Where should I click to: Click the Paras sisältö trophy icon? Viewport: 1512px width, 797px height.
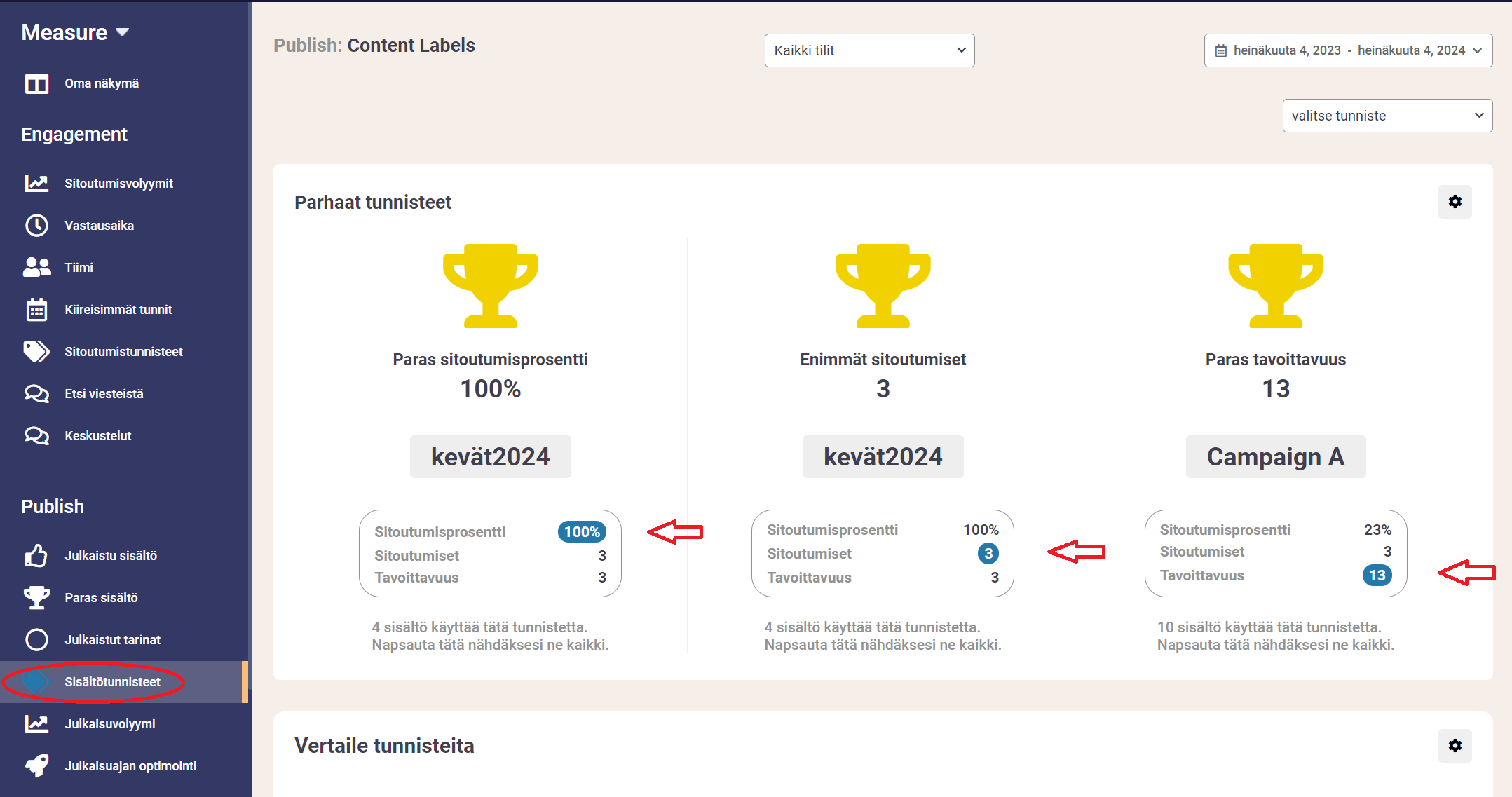36,598
